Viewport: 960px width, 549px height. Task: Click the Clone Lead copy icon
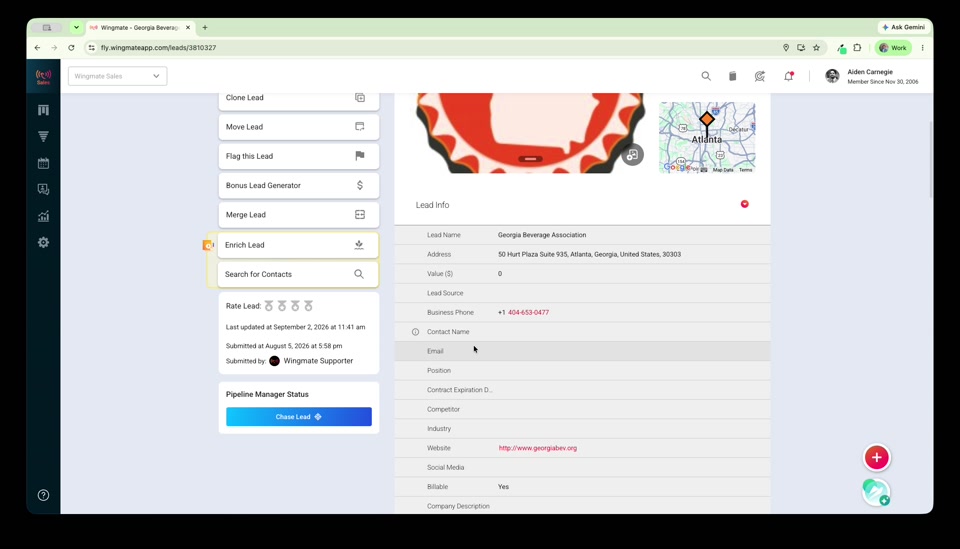coord(359,97)
